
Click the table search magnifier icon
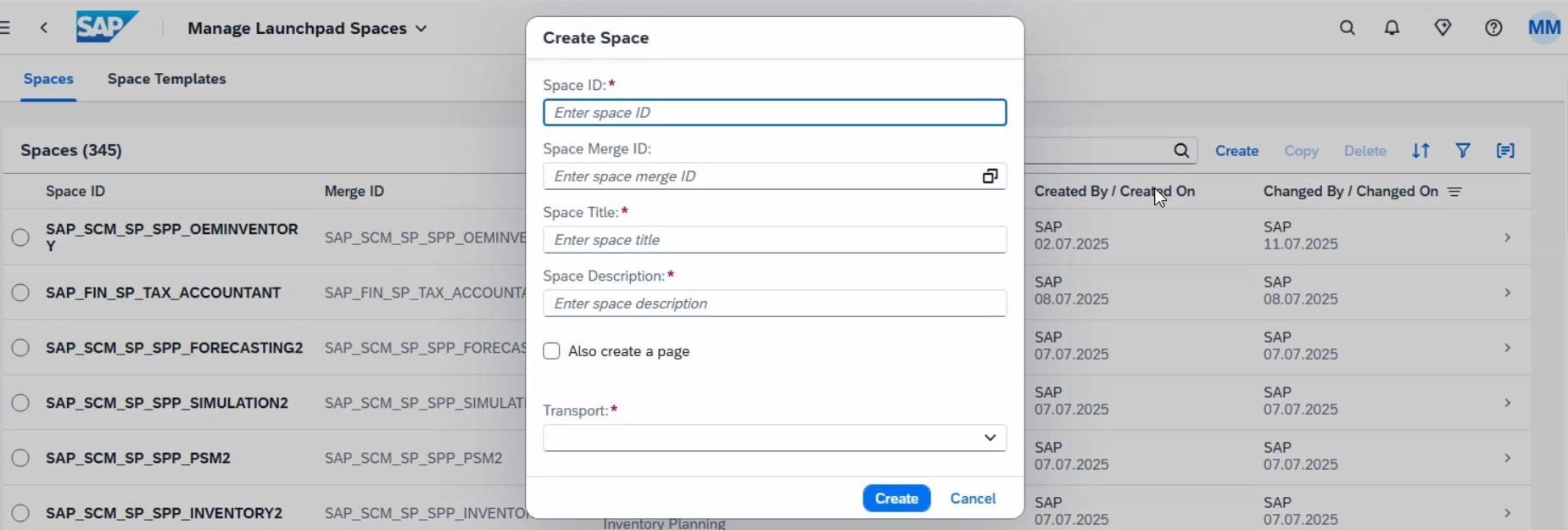click(x=1181, y=151)
